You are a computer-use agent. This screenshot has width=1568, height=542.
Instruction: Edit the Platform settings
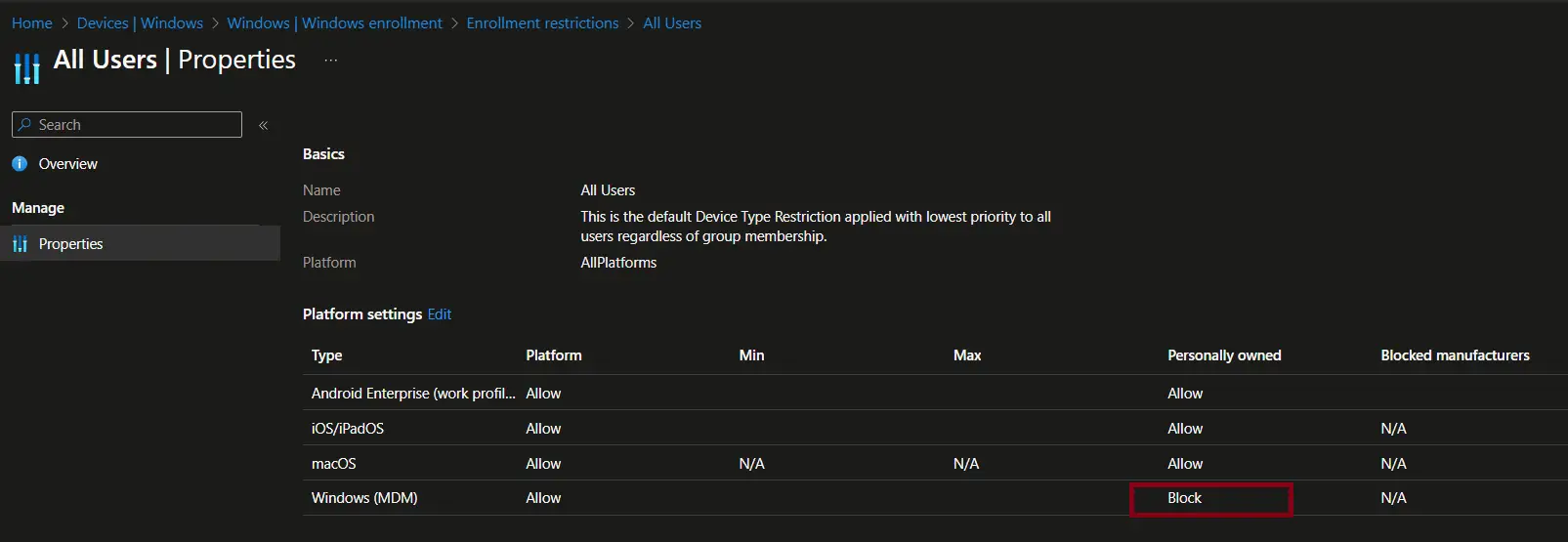(440, 314)
